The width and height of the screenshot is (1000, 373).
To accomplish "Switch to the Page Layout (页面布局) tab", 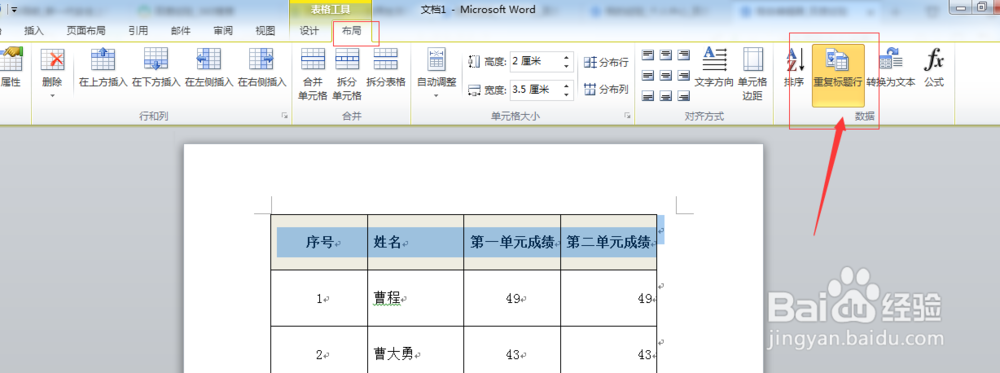I will pyautogui.click(x=86, y=31).
